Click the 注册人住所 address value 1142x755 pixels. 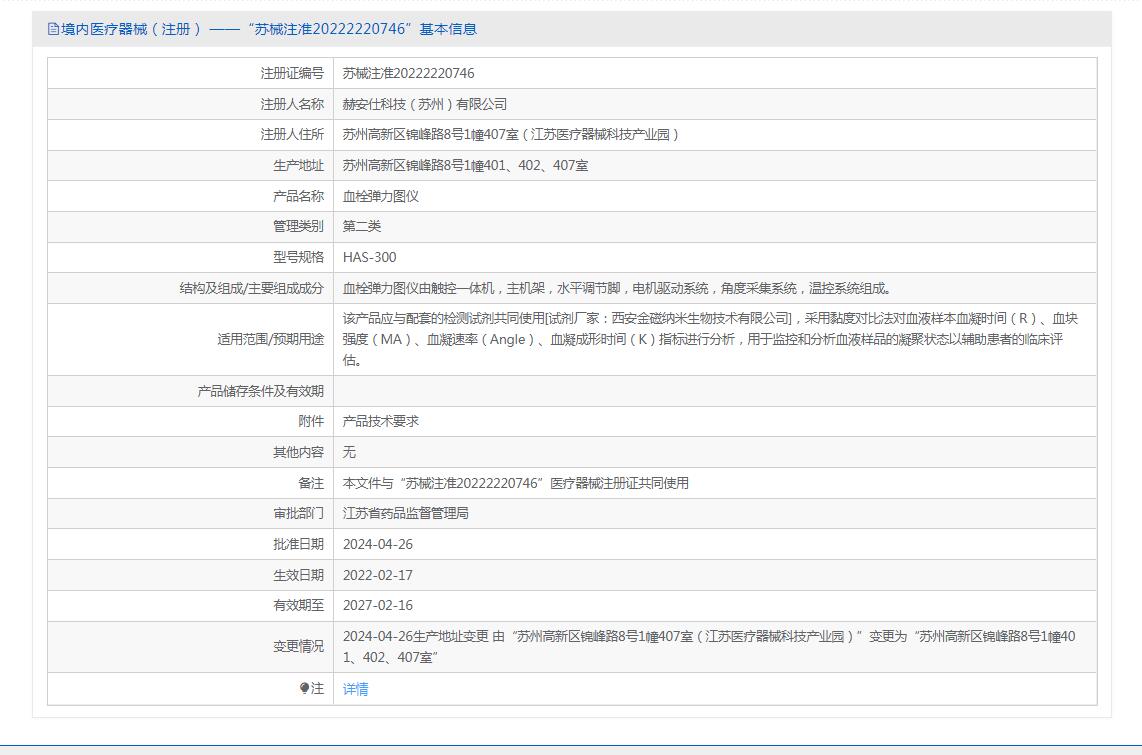[x=510, y=134]
